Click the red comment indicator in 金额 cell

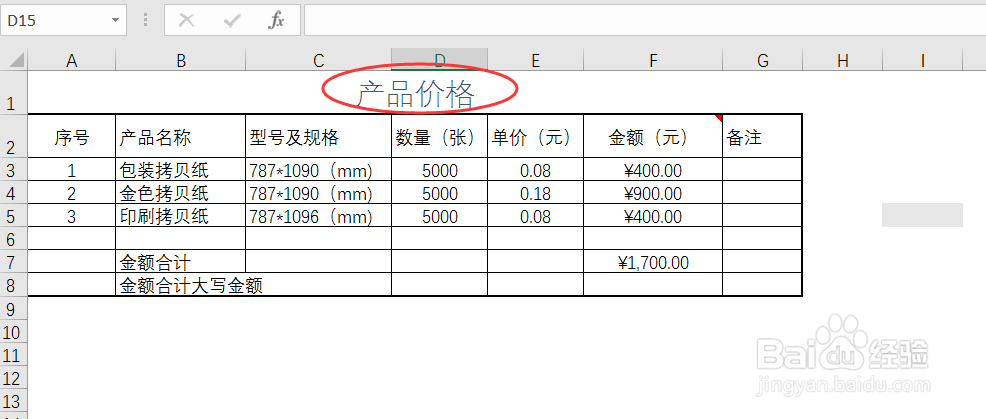[719, 118]
